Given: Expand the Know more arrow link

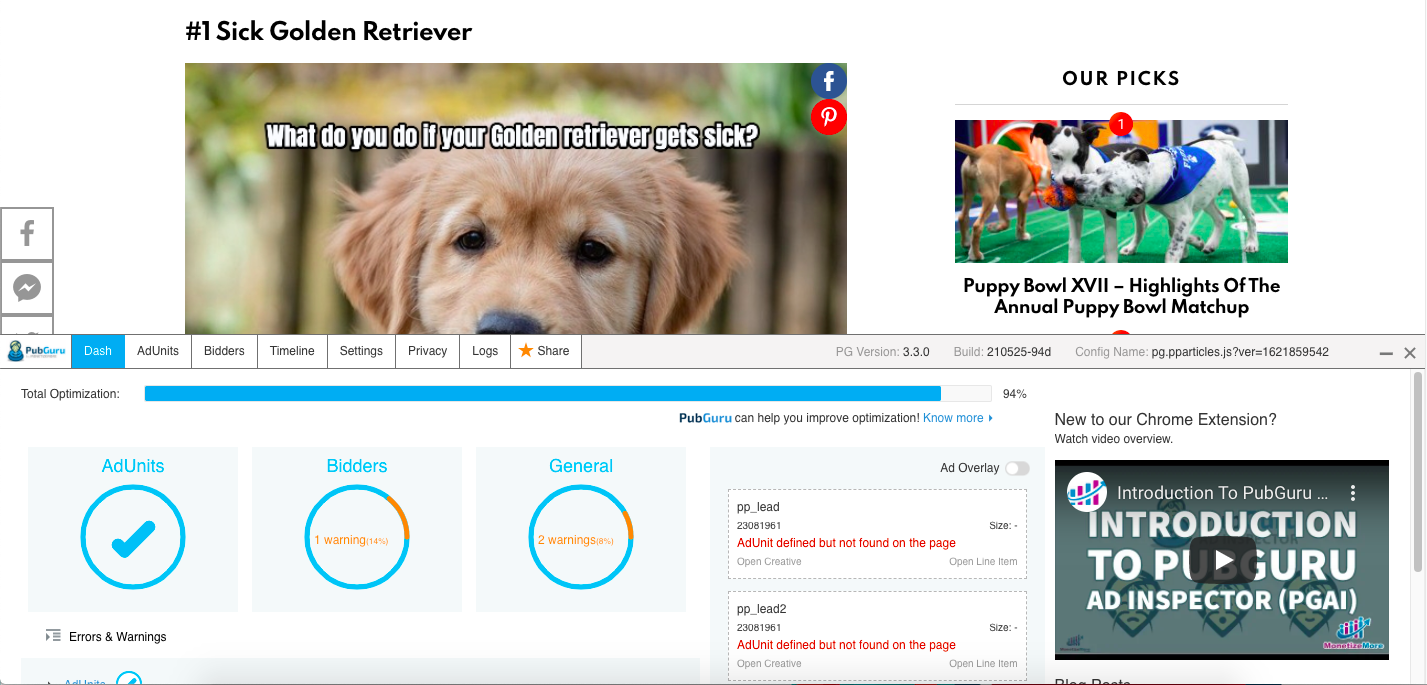Looking at the screenshot, I should [958, 418].
